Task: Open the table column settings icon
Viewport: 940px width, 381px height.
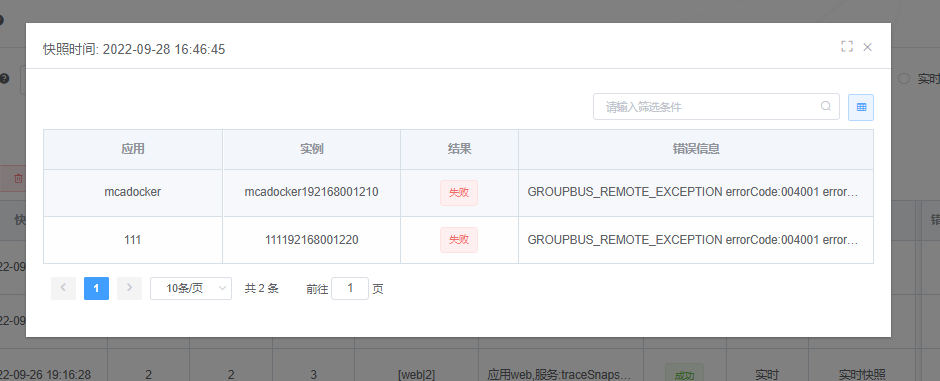Action: coord(861,107)
